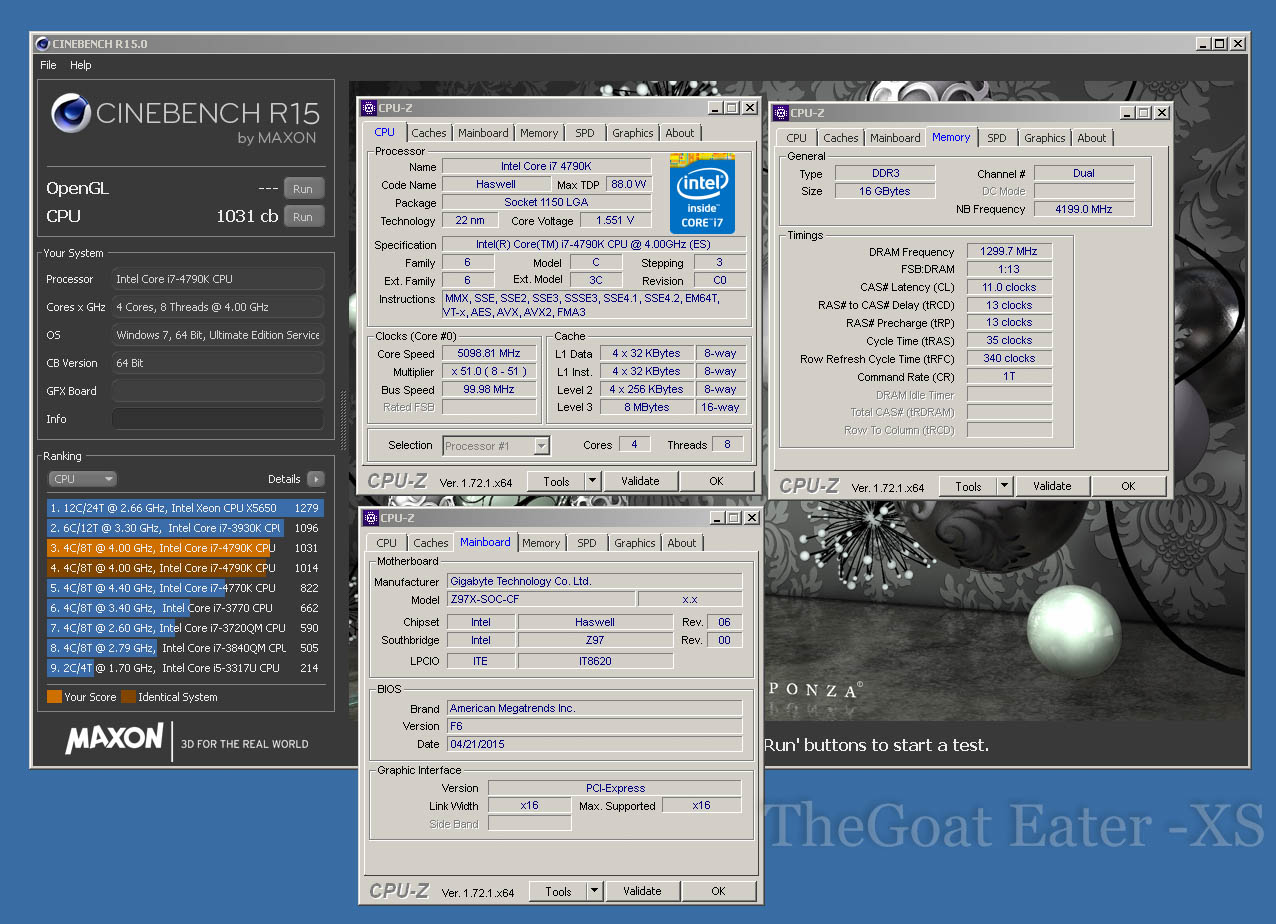The height and width of the screenshot is (924, 1276).
Task: Open About tab in CPU-Z CPU window
Action: pyautogui.click(x=680, y=133)
